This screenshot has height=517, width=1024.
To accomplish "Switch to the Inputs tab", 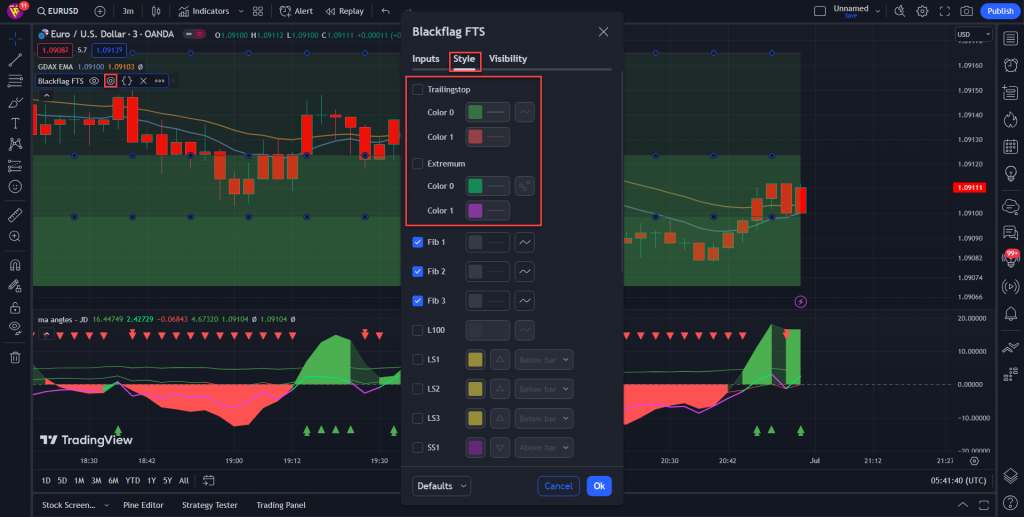I will [x=426, y=59].
